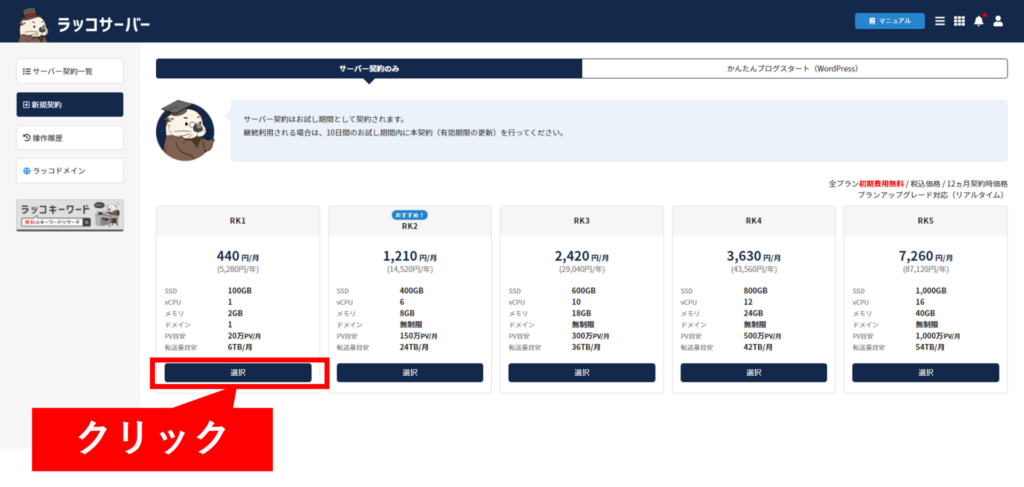Open the マニュアル manual button
Screen dimensions: 1024x487
tap(889, 21)
